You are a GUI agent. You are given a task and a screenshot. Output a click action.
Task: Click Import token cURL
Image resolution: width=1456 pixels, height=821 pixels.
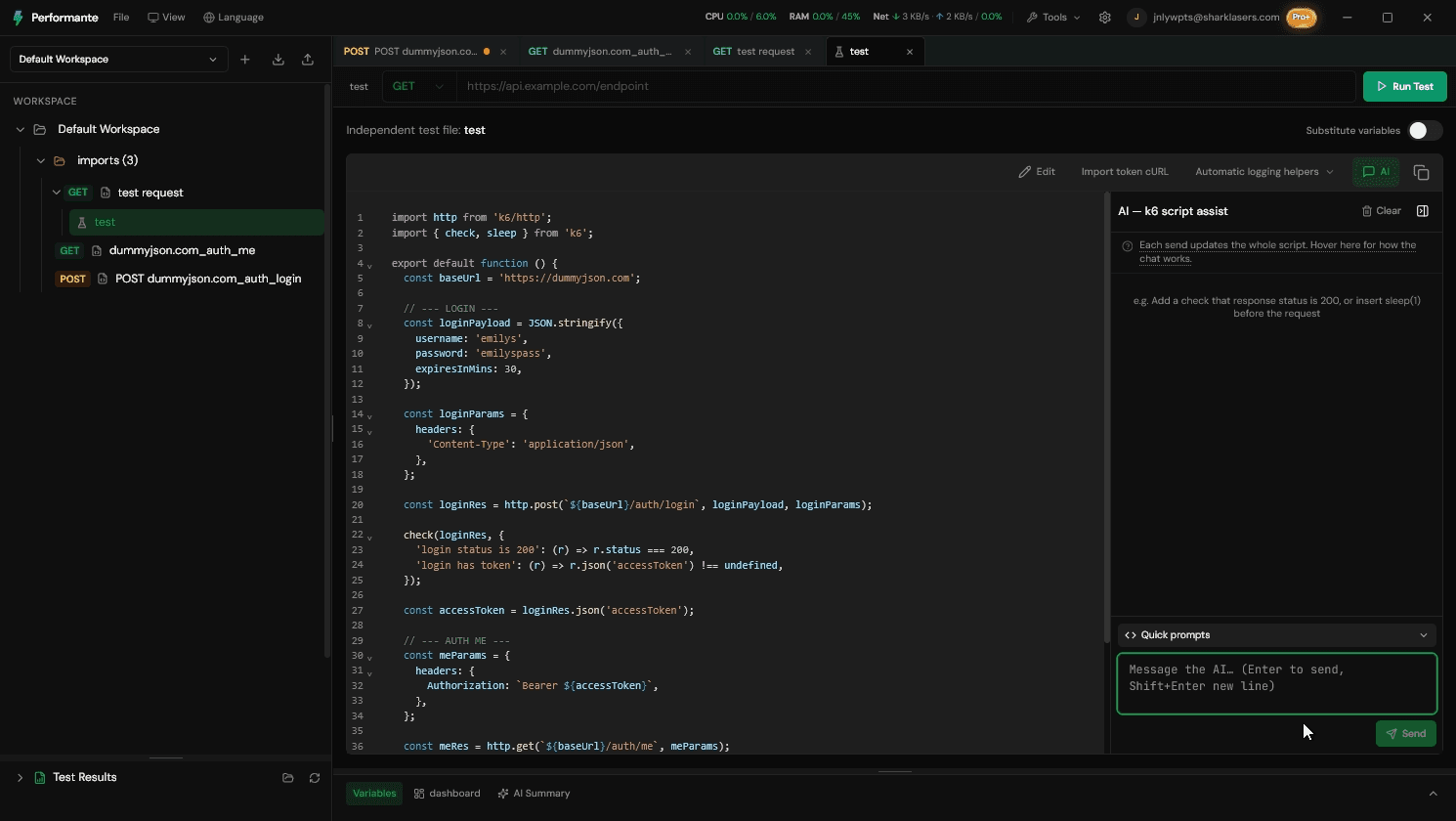click(1125, 172)
